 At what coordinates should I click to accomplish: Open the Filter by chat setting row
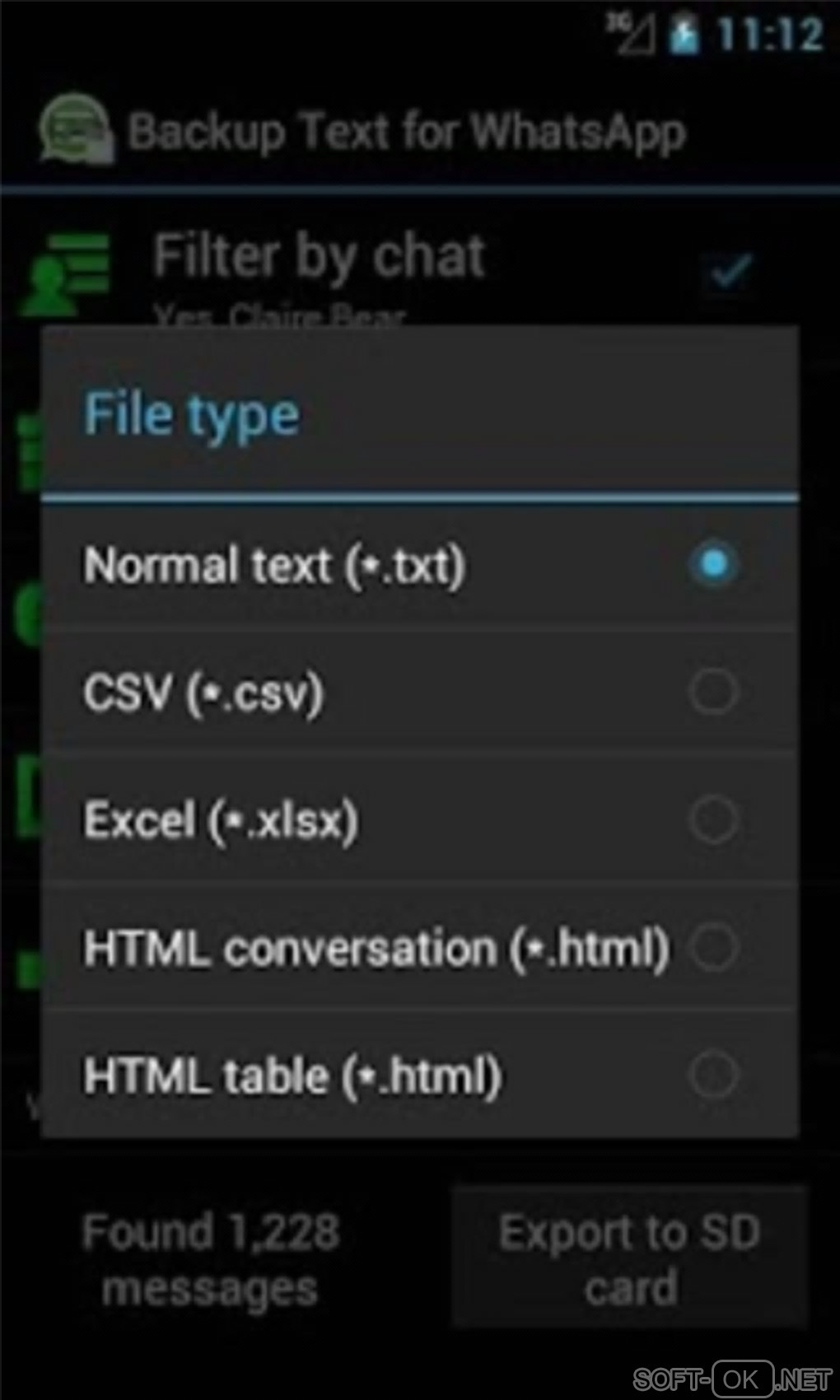click(420, 272)
